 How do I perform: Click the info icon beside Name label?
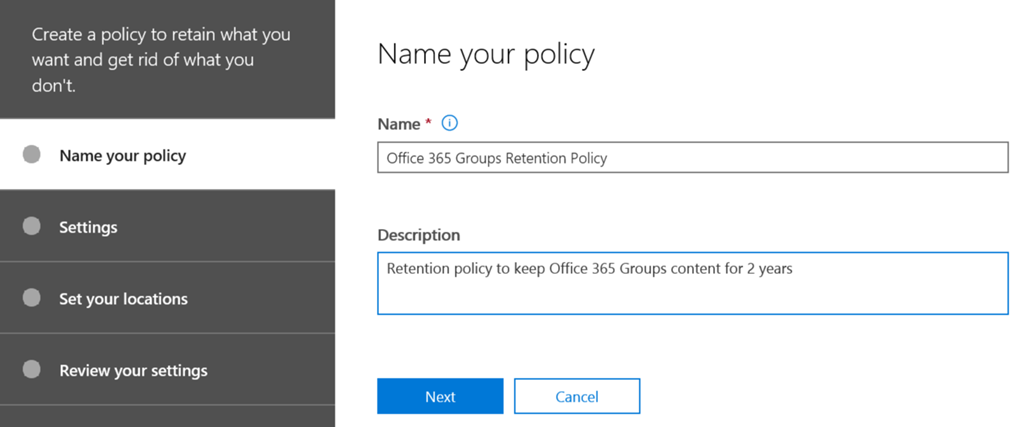point(449,123)
